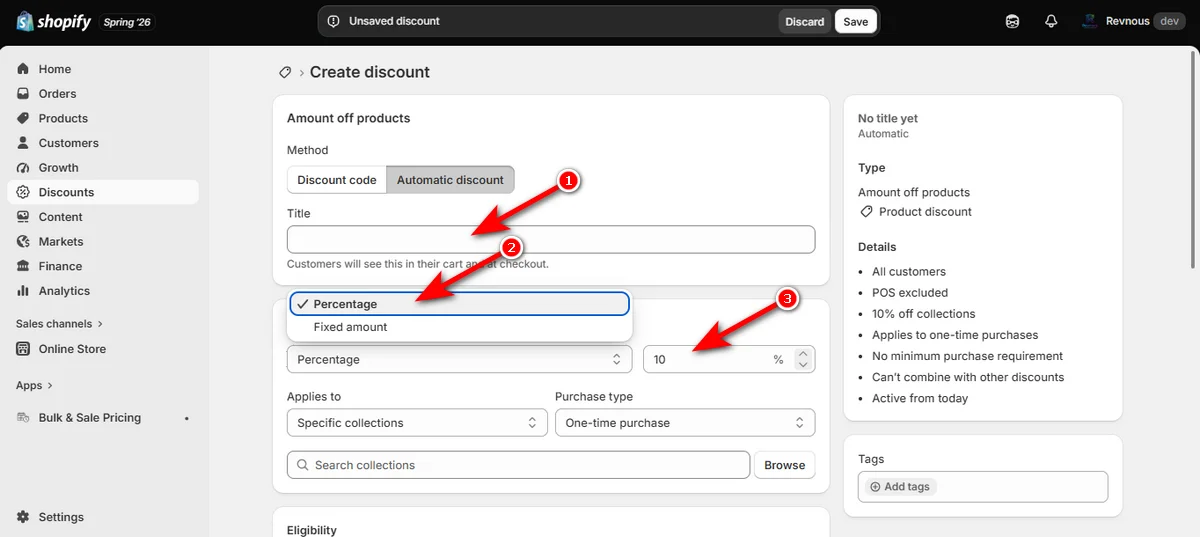This screenshot has height=537, width=1200.
Task: Click the Browse collections button
Action: [x=785, y=465]
